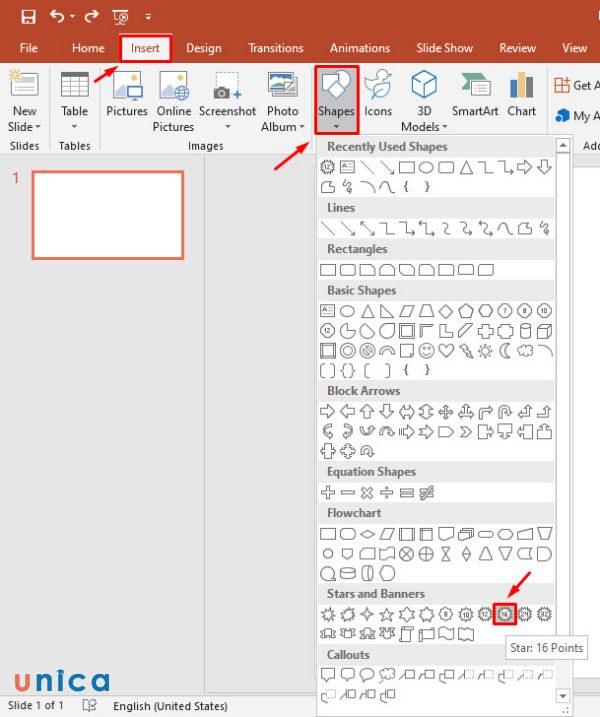Viewport: 600px width, 717px height.
Task: Choose the Heart shape in Basic Shapes
Action: (447, 351)
